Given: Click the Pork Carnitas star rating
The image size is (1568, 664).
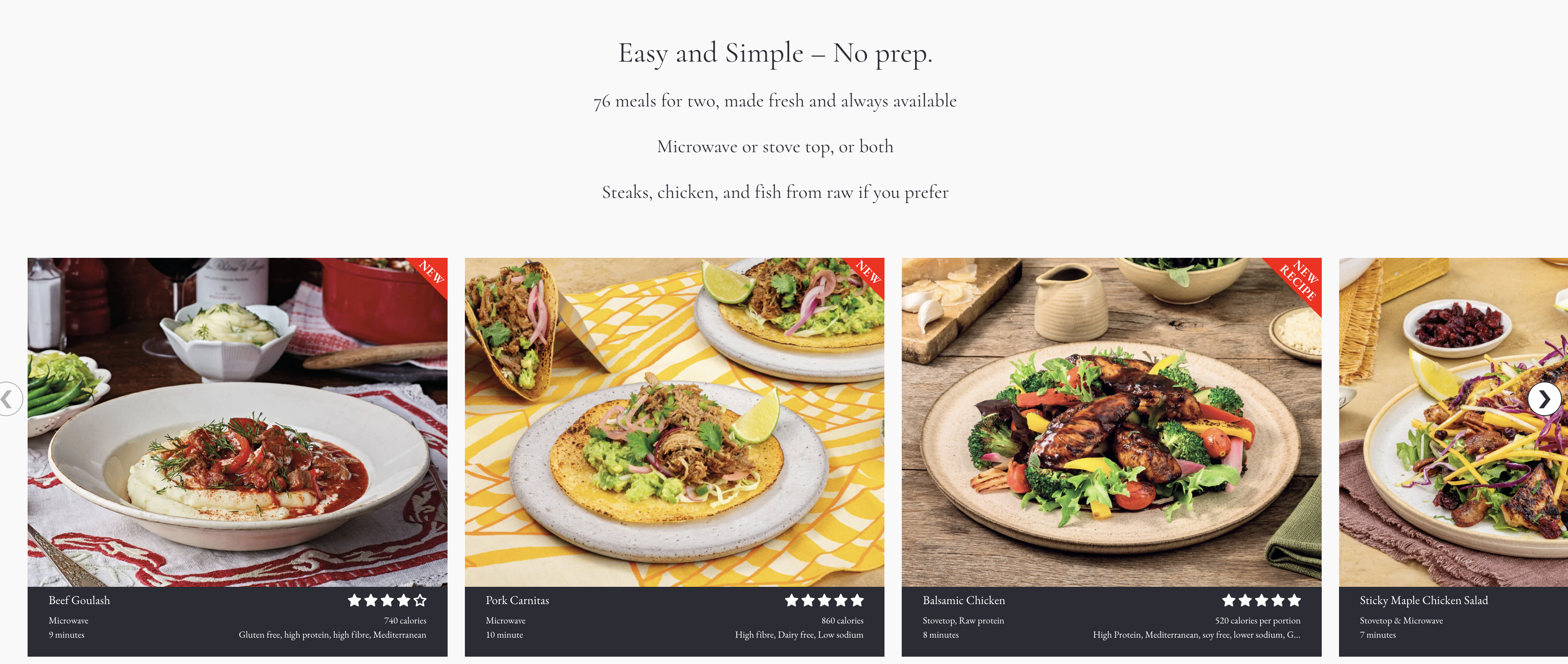Looking at the screenshot, I should point(824,601).
